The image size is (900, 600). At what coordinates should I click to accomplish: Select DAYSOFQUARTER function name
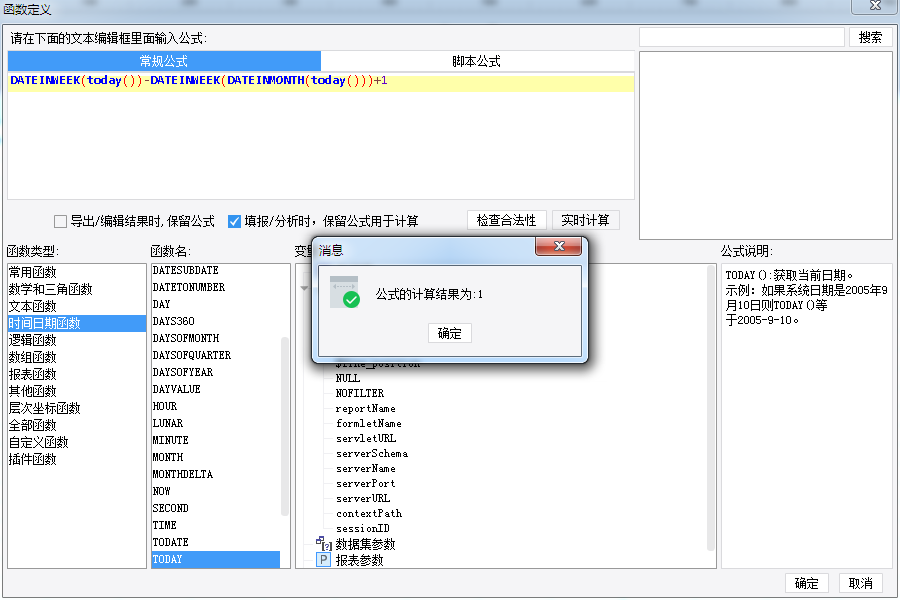point(216,355)
